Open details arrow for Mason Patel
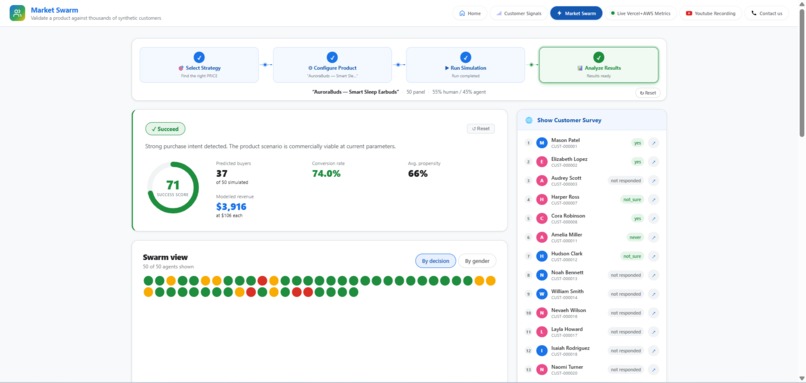This screenshot has width=806, height=383. (x=653, y=143)
